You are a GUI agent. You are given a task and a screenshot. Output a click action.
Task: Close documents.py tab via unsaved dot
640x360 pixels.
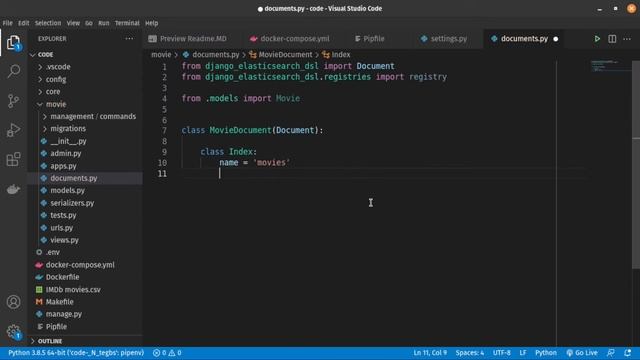coord(556,39)
